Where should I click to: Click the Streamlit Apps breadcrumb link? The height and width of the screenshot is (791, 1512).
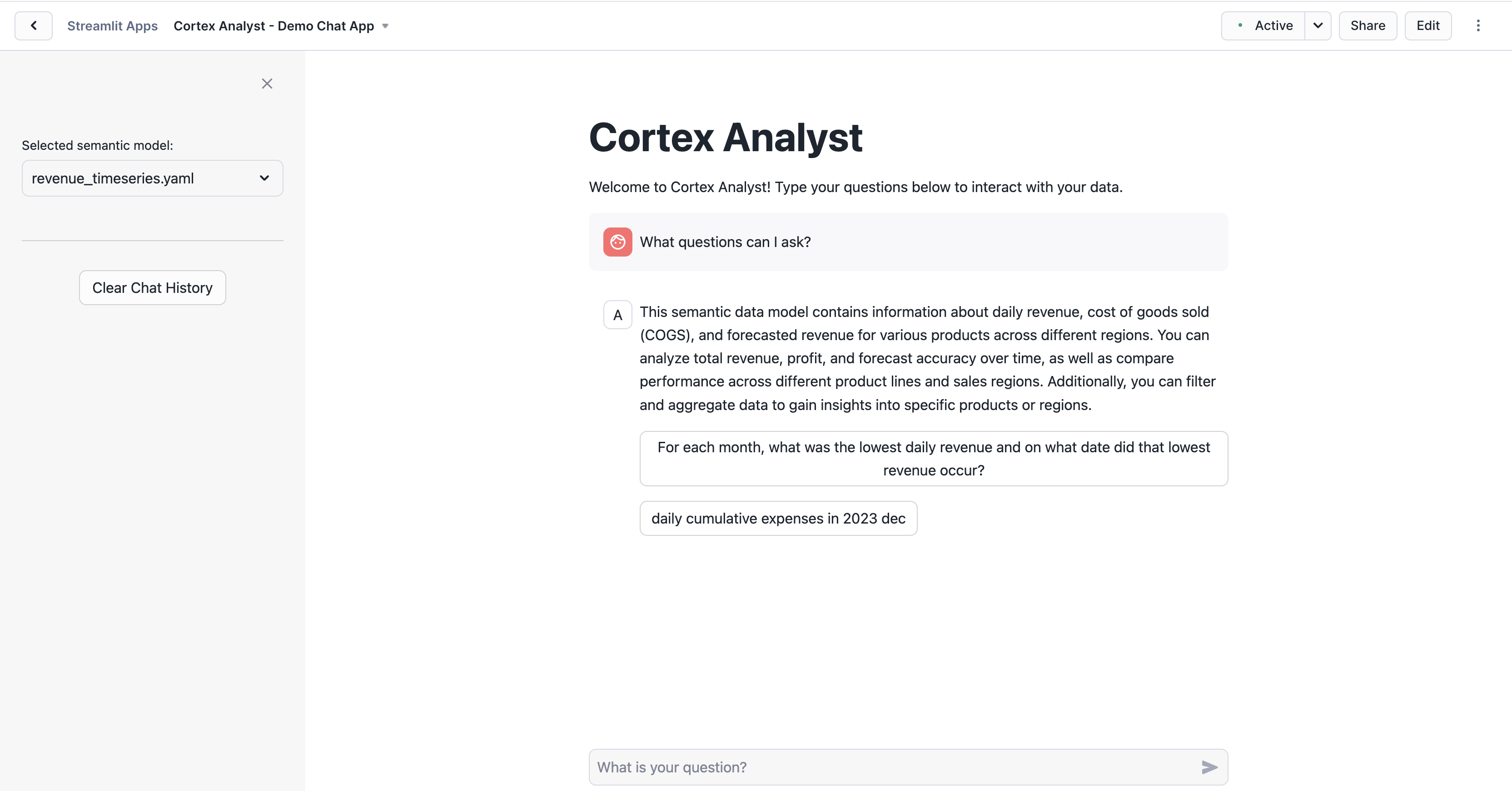[112, 26]
